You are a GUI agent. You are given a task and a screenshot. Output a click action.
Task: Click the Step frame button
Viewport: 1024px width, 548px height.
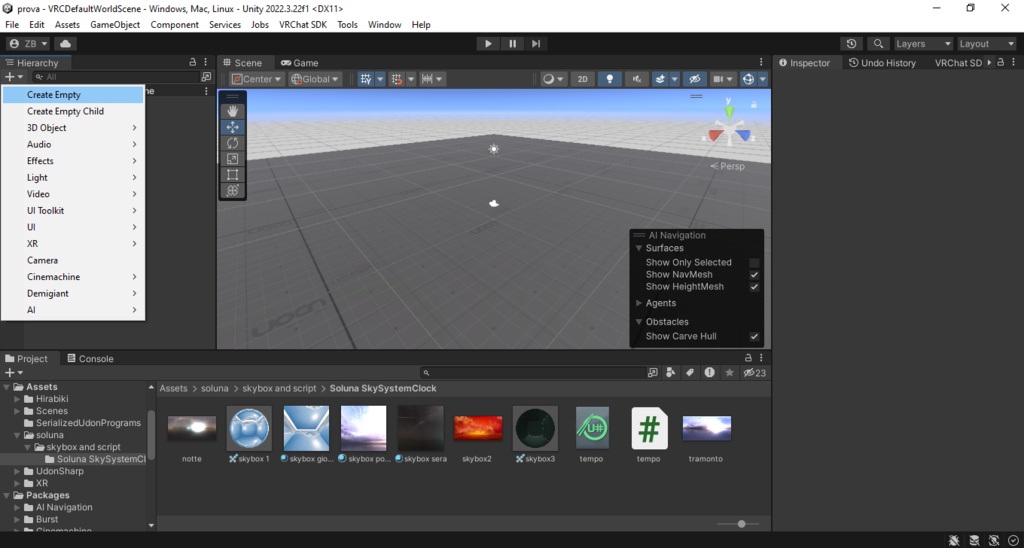click(536, 44)
